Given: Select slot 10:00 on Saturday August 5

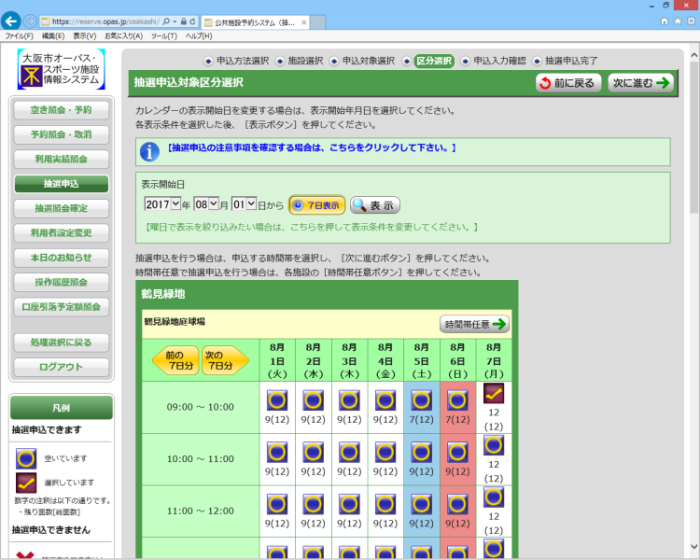Looking at the screenshot, I should tap(421, 452).
